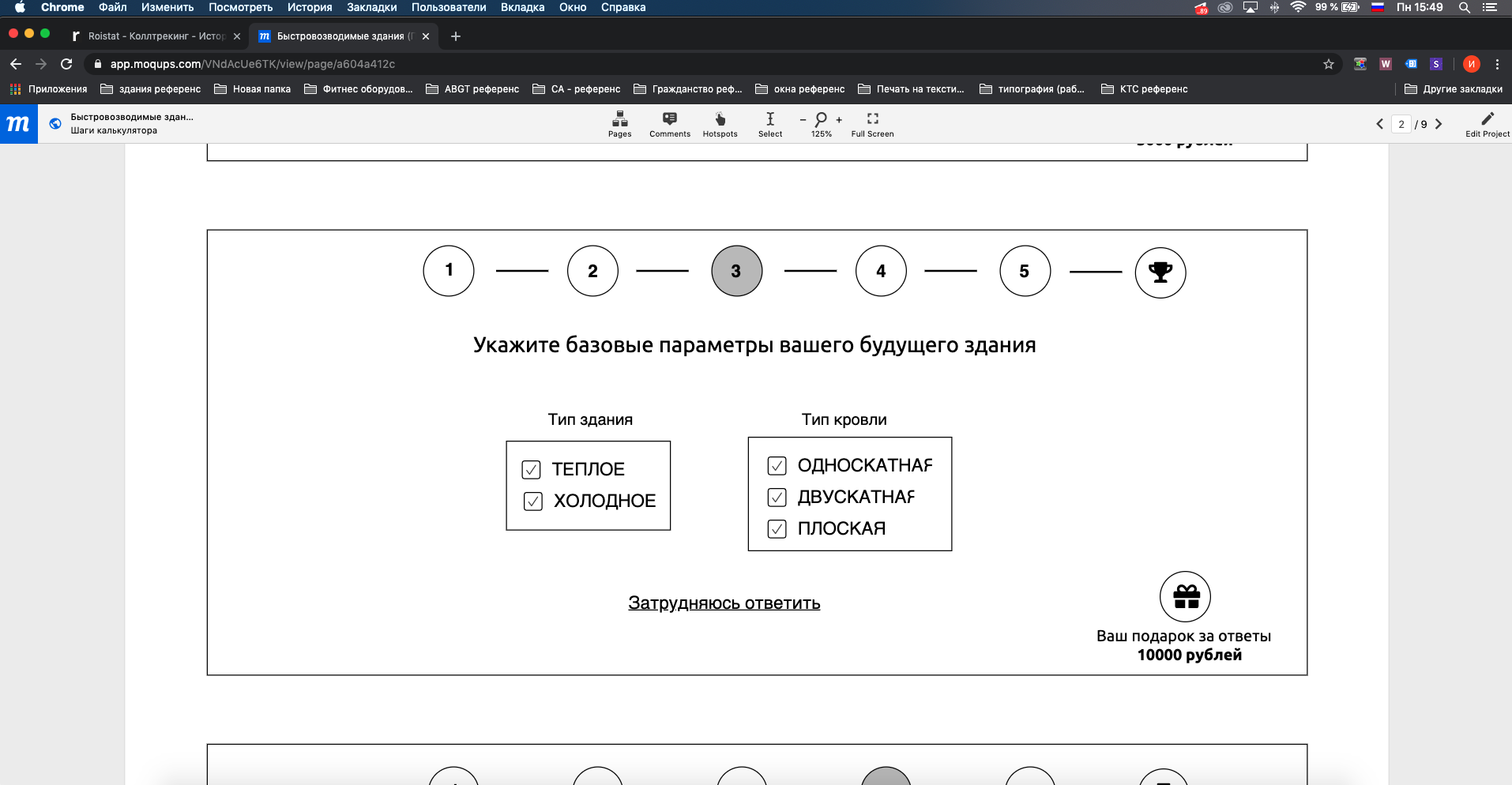The height and width of the screenshot is (785, 1512).
Task: Open the Apple menu
Action: click(x=20, y=7)
